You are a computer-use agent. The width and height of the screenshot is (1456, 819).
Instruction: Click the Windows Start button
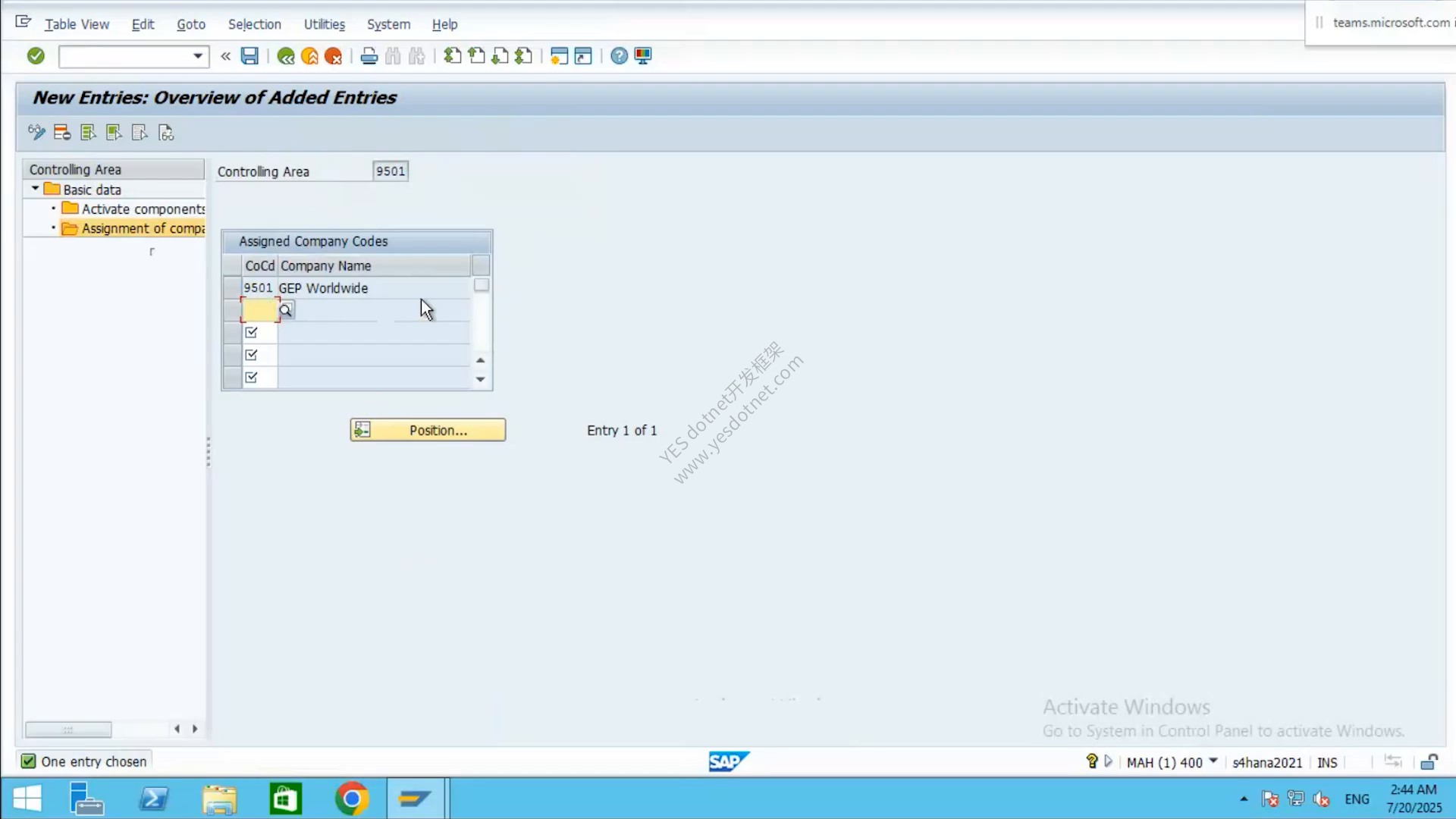click(27, 799)
